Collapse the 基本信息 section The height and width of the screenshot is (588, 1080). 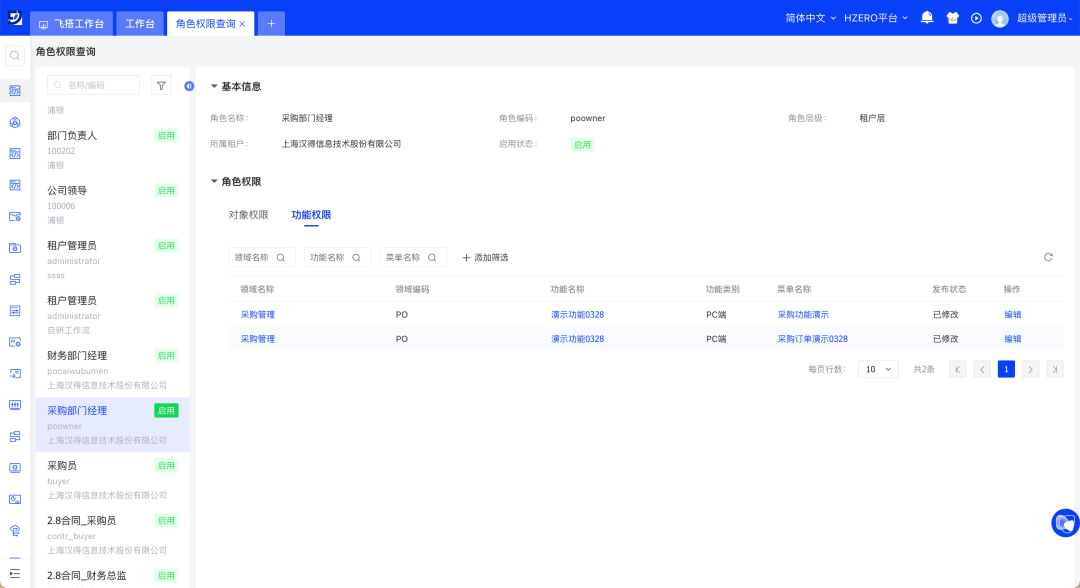point(214,87)
